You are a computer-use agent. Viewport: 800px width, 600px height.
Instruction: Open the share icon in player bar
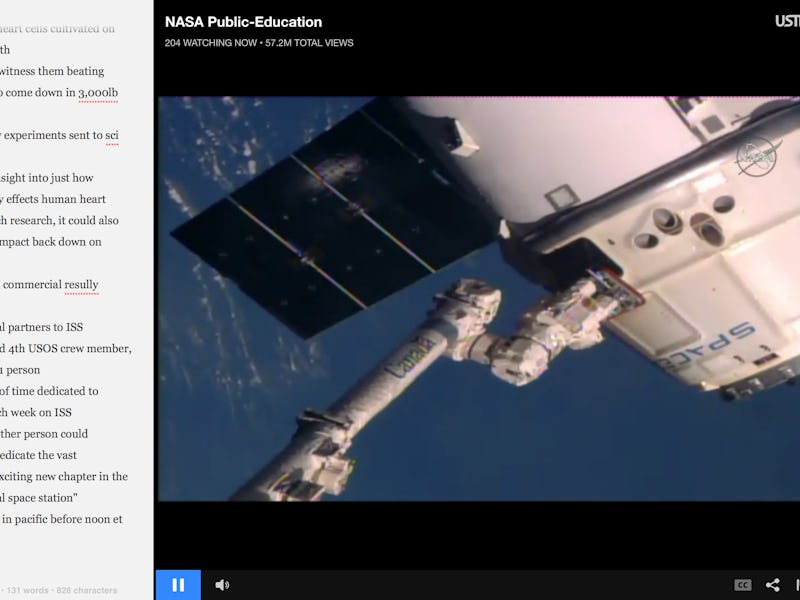[x=773, y=585]
